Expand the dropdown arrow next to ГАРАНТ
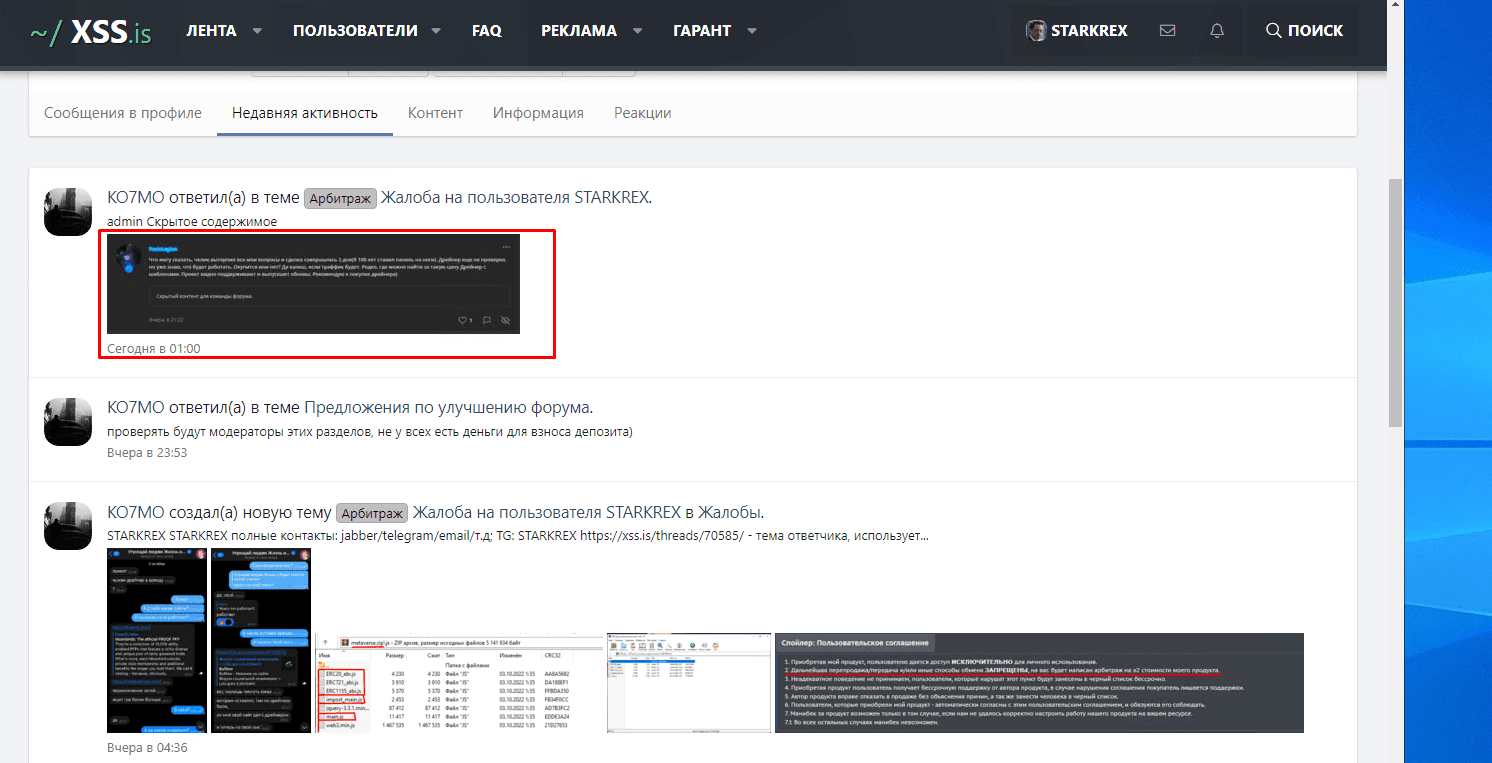Image resolution: width=1492 pixels, height=763 pixels. pyautogui.click(x=751, y=31)
